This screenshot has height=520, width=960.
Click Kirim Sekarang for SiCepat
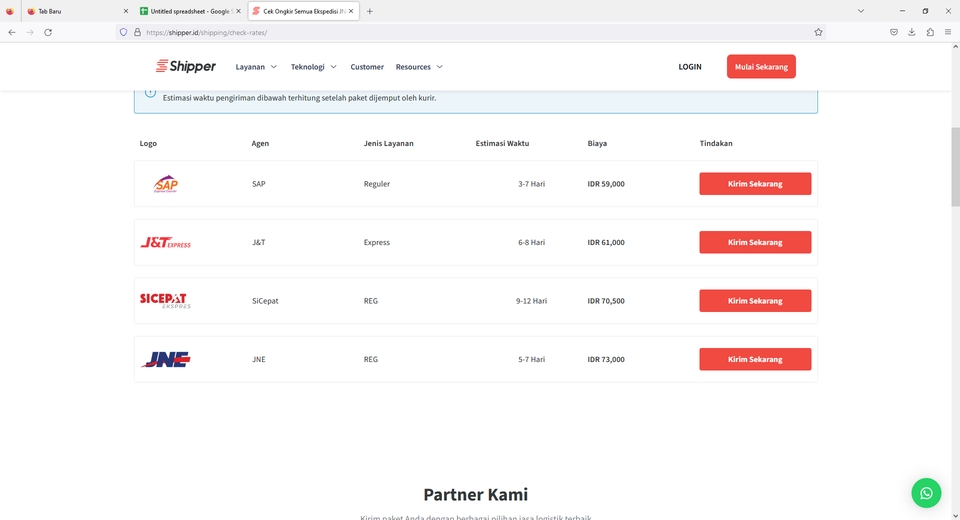coord(755,301)
